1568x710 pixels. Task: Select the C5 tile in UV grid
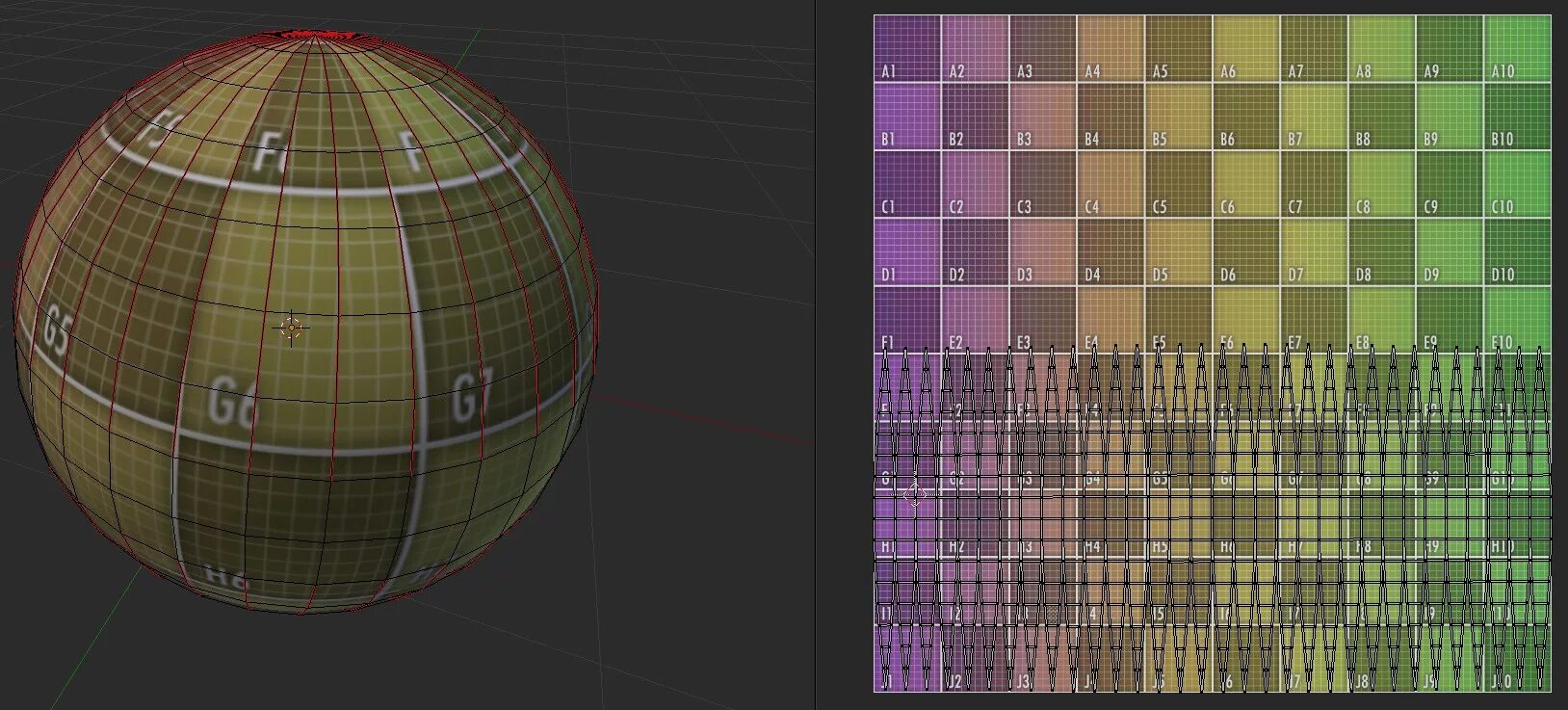coord(1178,184)
